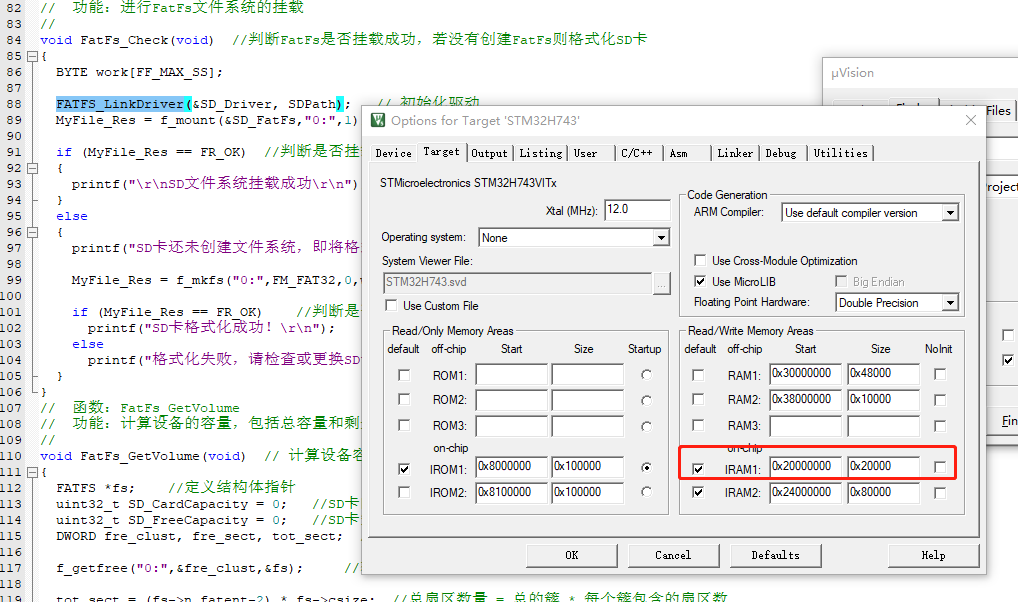1018x602 pixels.
Task: Select the ROM3 Startup radio button
Action: pyautogui.click(x=646, y=426)
